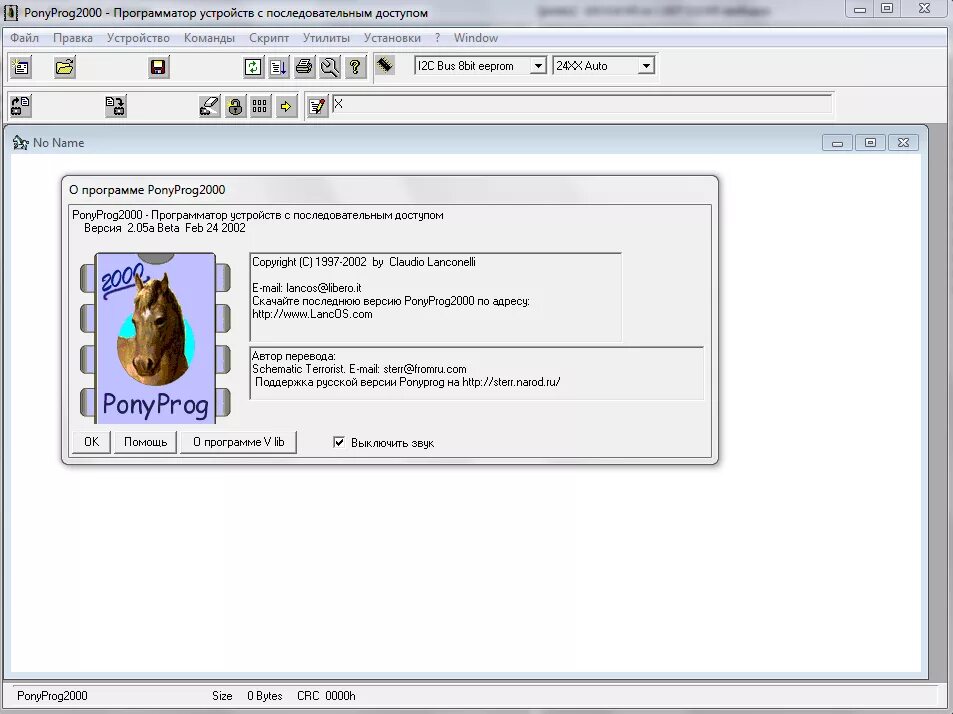Click the О программе PonyProg2000 dialog title
The height and width of the screenshot is (714, 953).
(147, 190)
